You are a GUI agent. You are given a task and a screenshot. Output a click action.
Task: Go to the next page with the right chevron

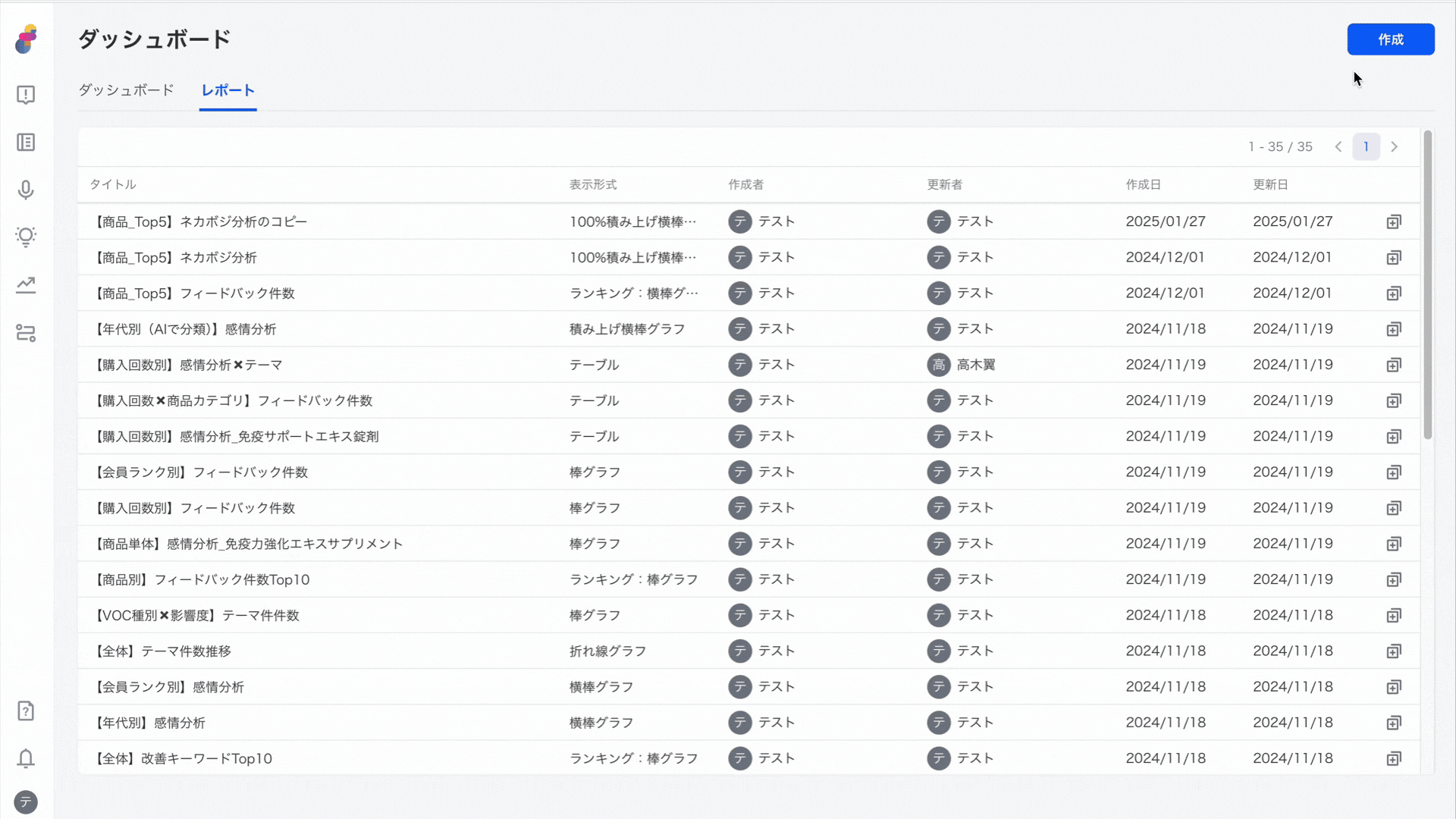pos(1394,147)
